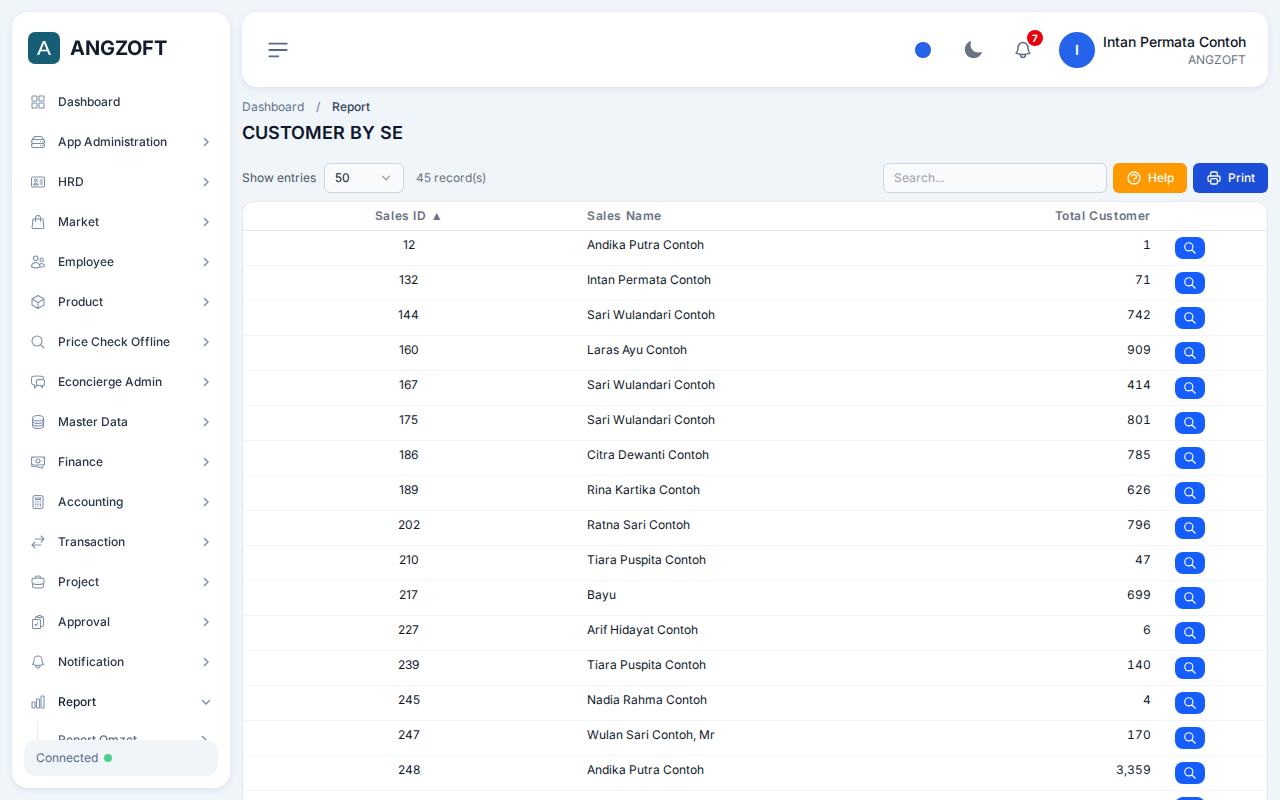Open the Approval sidebar menu
This screenshot has height=800, width=1280.
(121, 622)
